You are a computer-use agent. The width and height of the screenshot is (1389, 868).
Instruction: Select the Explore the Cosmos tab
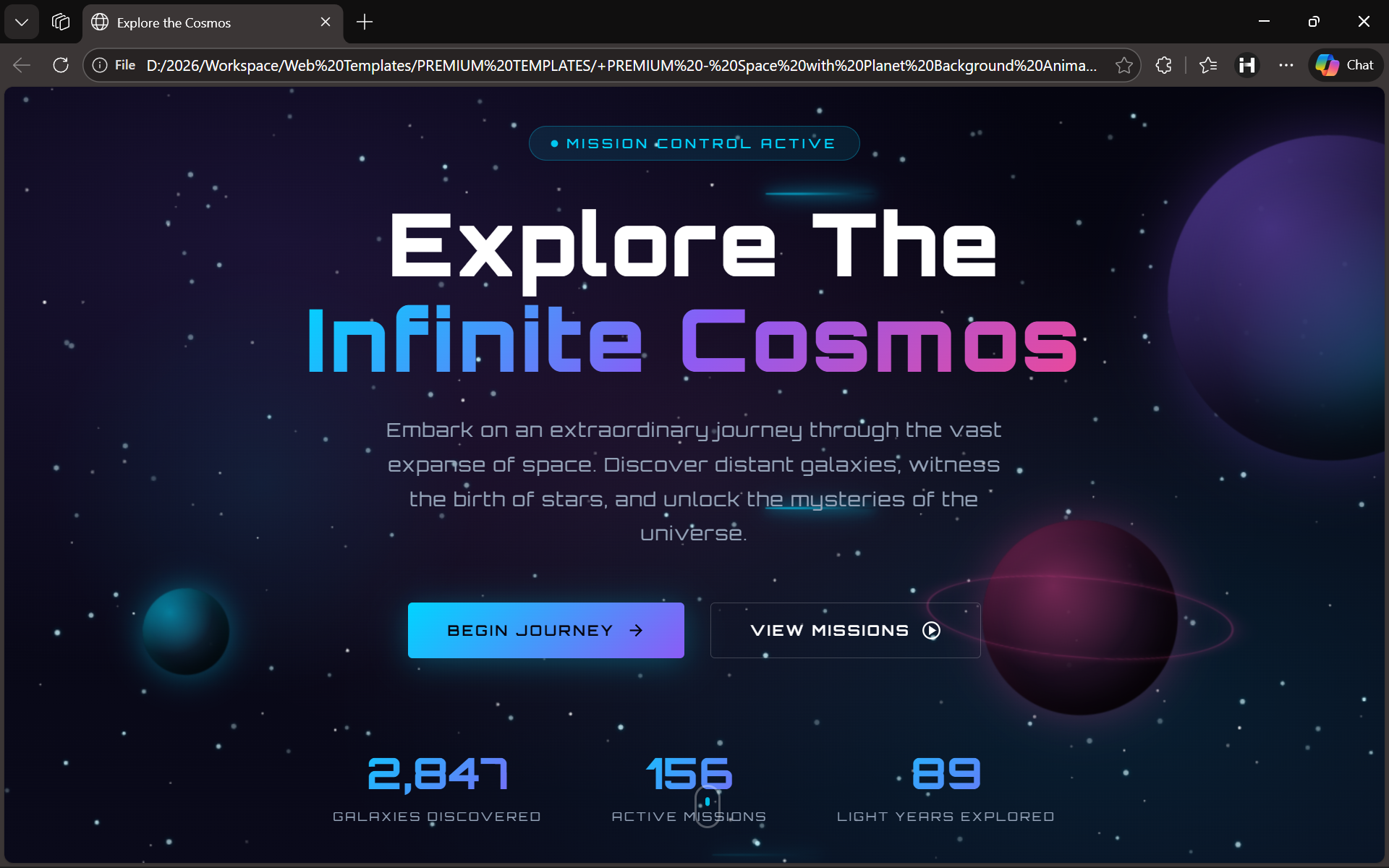point(213,22)
